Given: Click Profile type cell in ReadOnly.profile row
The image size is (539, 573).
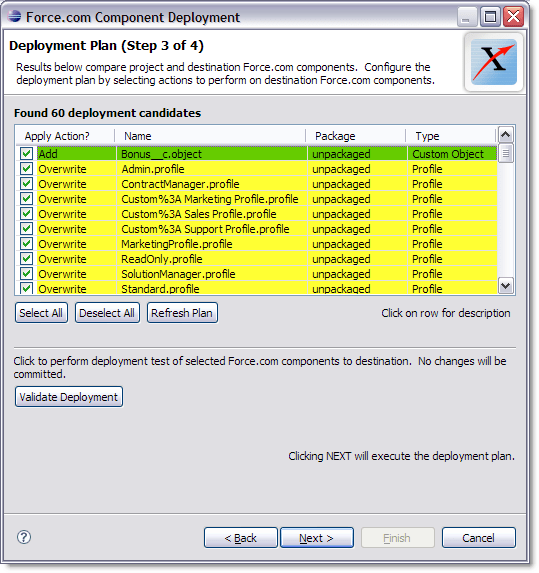Looking at the screenshot, I should pyautogui.click(x=452, y=259).
